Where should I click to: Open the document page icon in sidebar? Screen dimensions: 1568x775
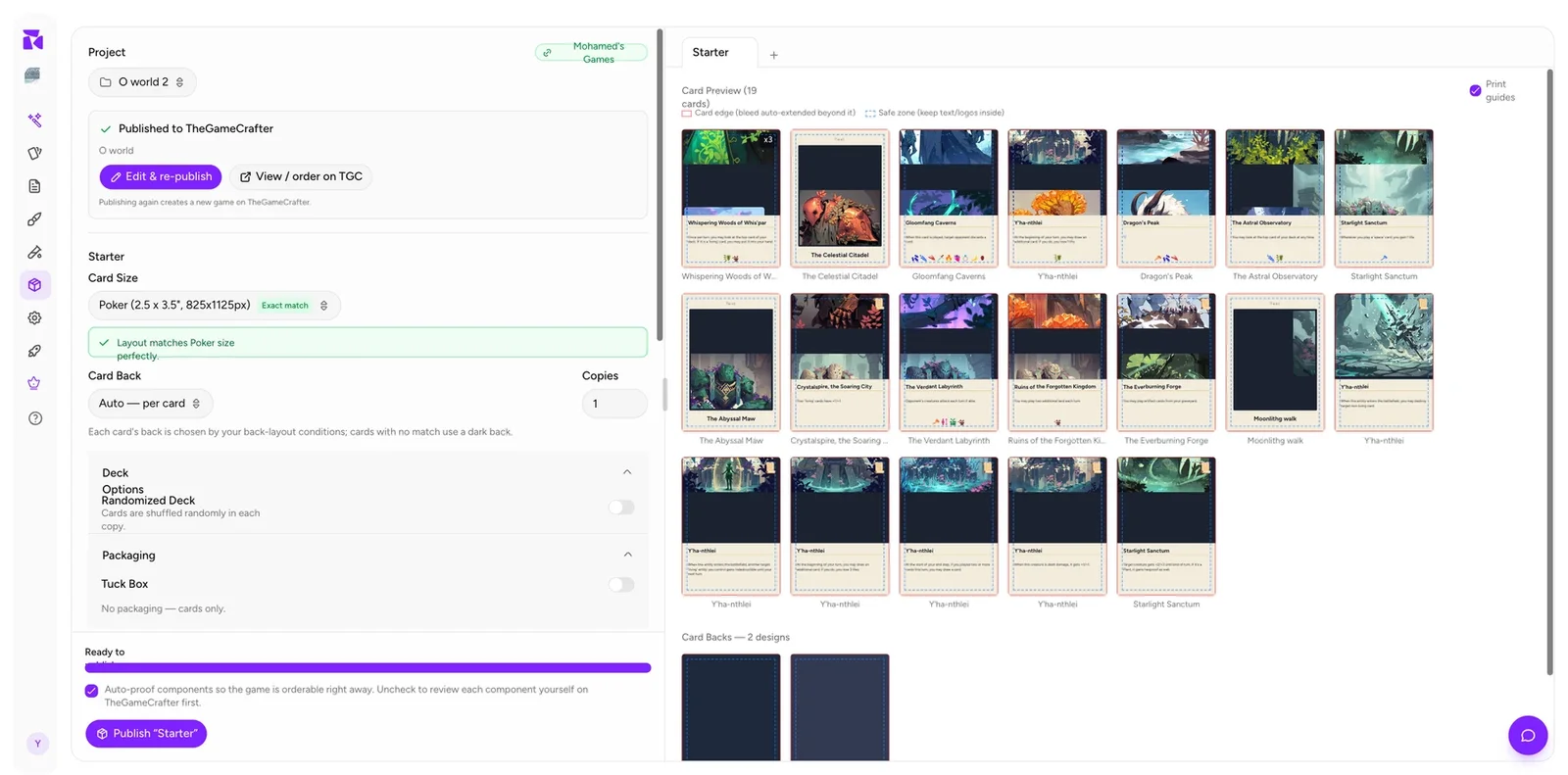(x=34, y=186)
